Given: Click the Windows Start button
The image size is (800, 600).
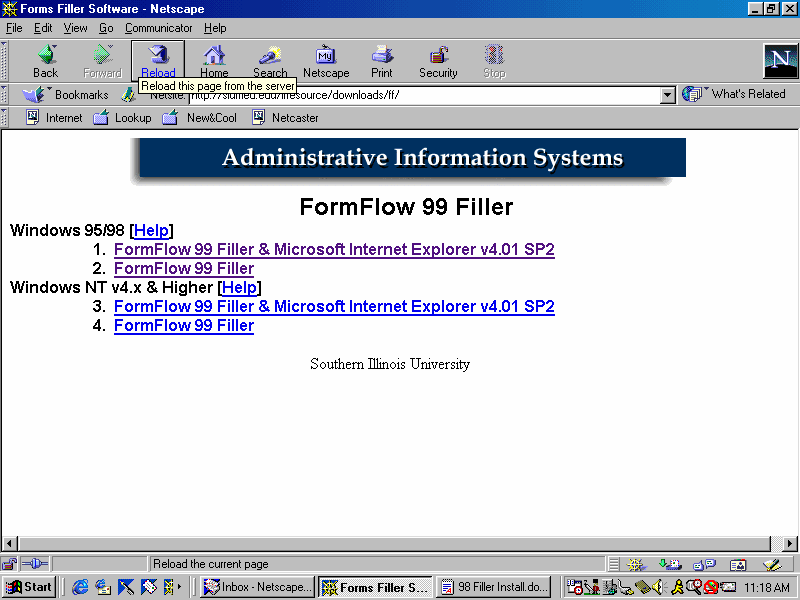Looking at the screenshot, I should [29, 587].
